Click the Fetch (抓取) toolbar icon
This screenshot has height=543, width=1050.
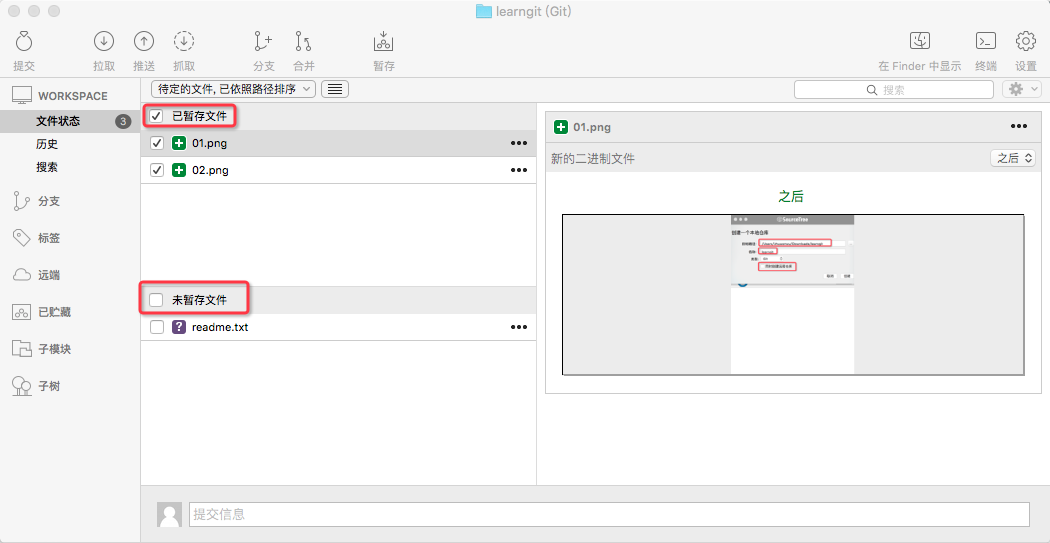183,42
